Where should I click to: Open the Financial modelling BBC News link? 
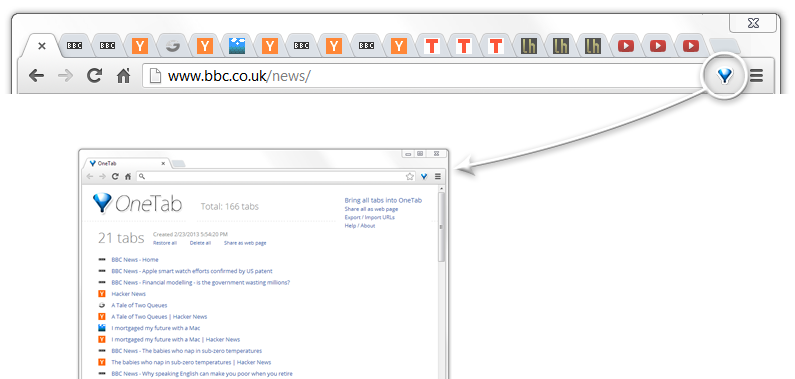pos(201,282)
